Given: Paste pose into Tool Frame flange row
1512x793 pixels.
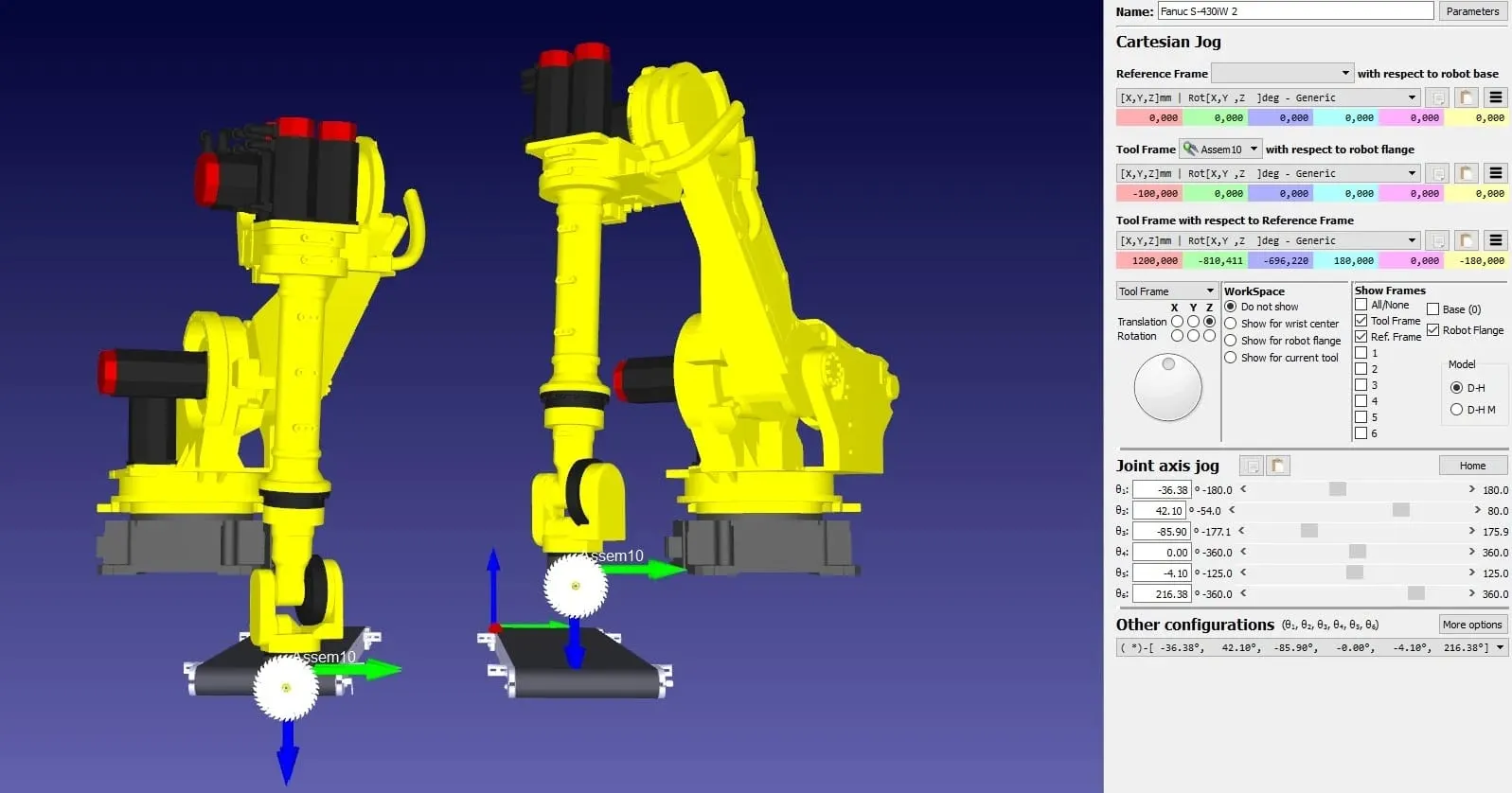Looking at the screenshot, I should coord(1467,173).
